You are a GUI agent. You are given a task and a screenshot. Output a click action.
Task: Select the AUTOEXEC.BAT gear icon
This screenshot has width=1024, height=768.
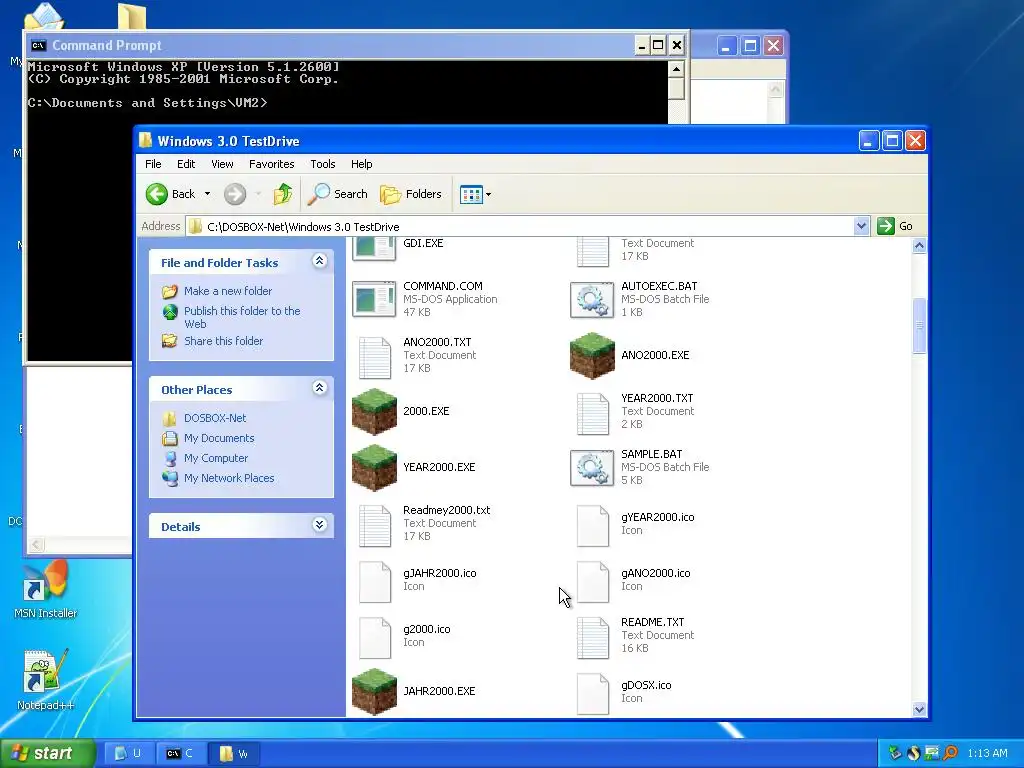click(x=592, y=300)
